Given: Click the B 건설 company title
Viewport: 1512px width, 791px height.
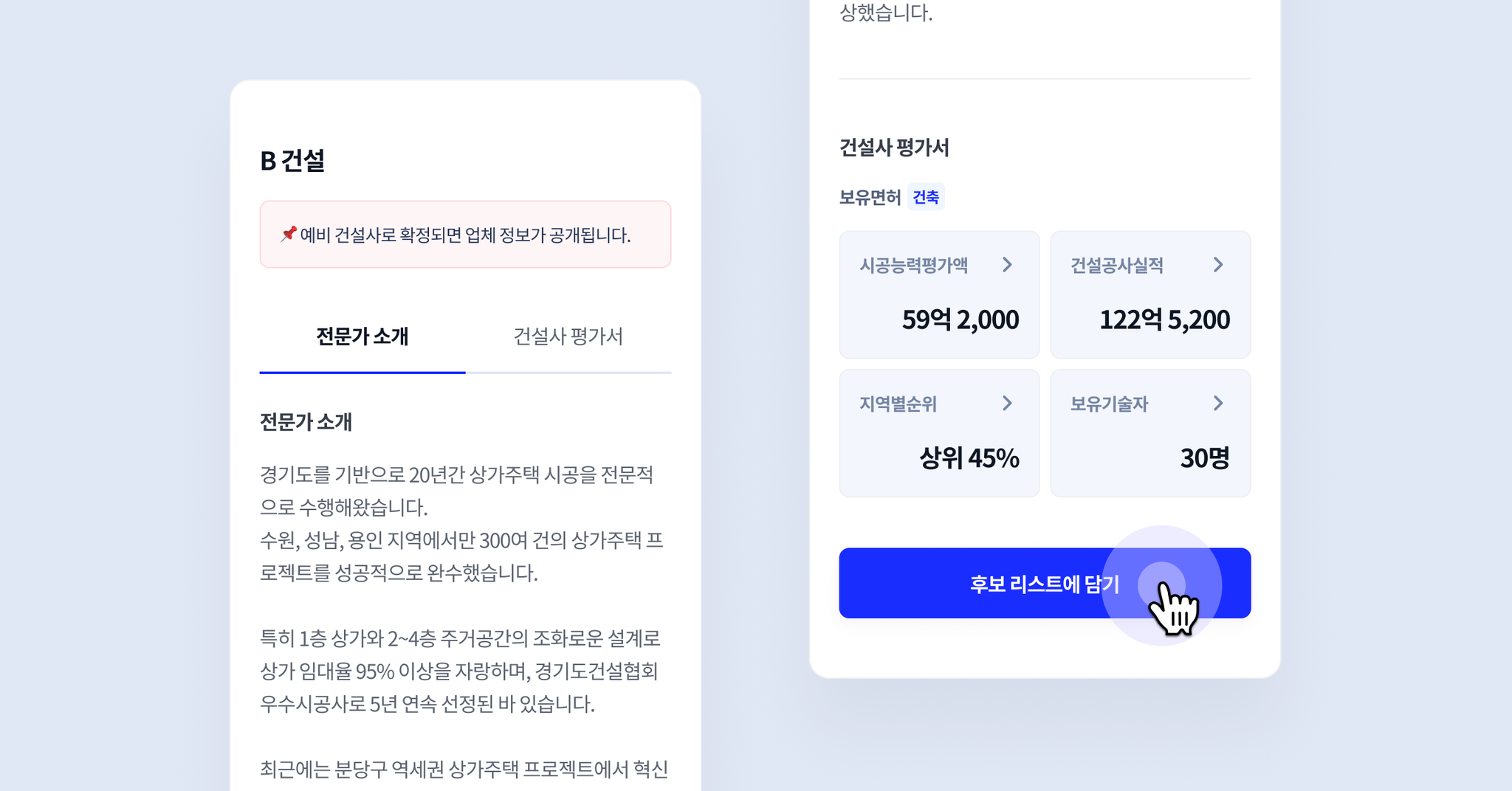Looking at the screenshot, I should (292, 161).
